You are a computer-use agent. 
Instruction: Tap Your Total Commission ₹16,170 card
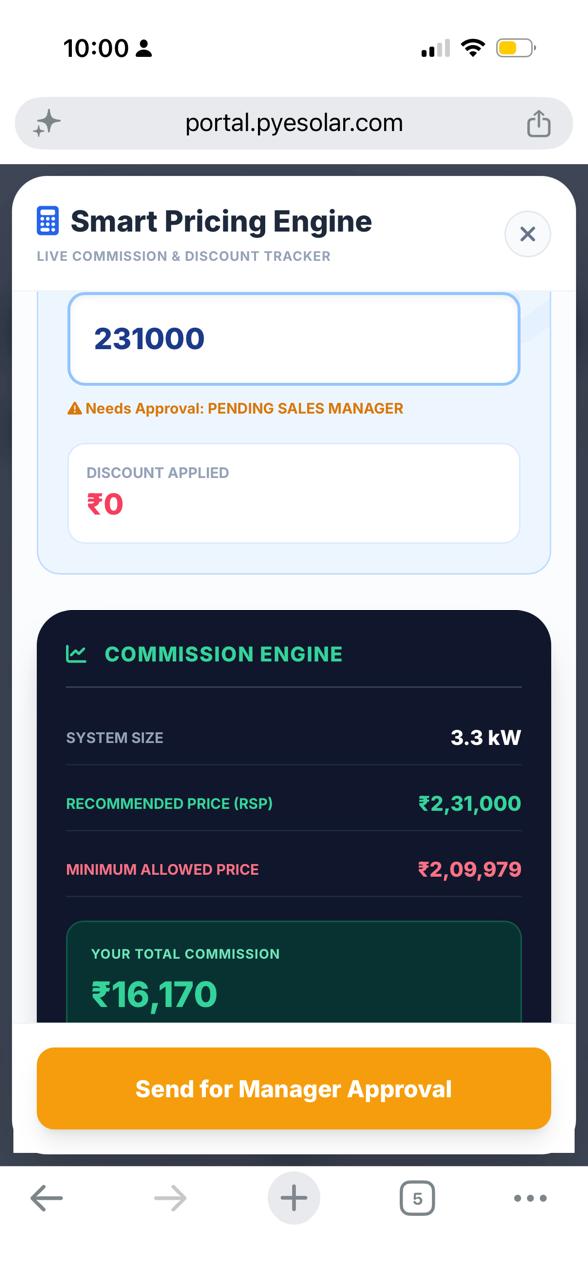(x=294, y=972)
